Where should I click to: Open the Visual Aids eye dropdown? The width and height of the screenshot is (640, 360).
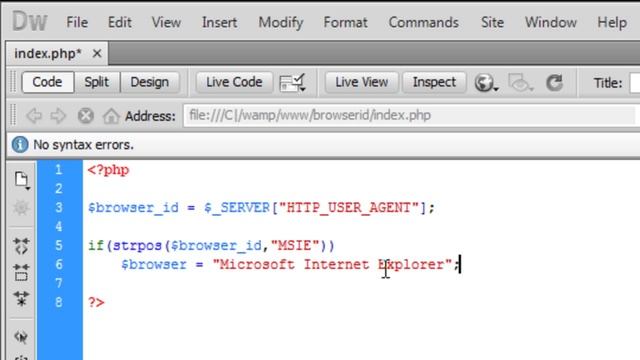[520, 83]
